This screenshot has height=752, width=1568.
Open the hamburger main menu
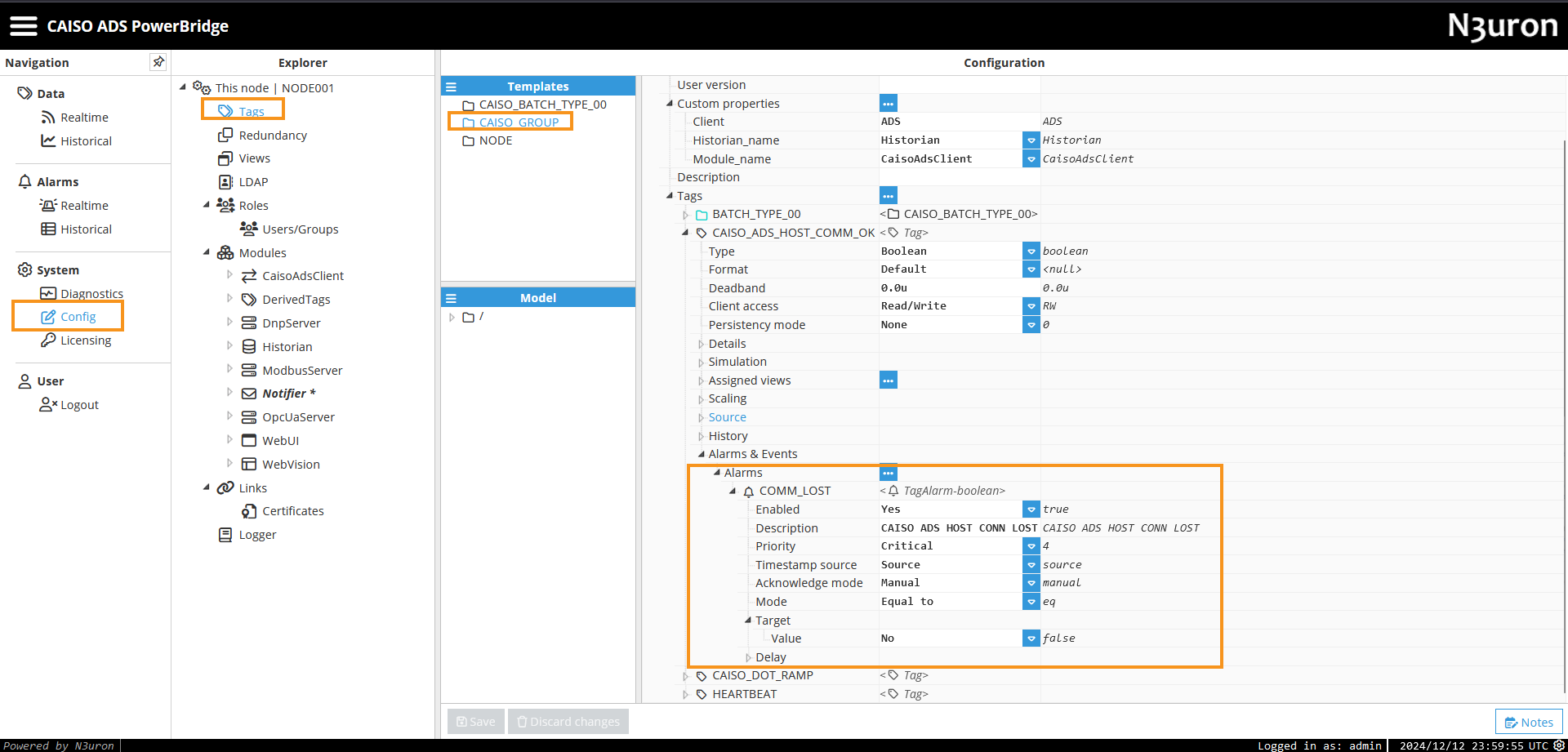24,26
